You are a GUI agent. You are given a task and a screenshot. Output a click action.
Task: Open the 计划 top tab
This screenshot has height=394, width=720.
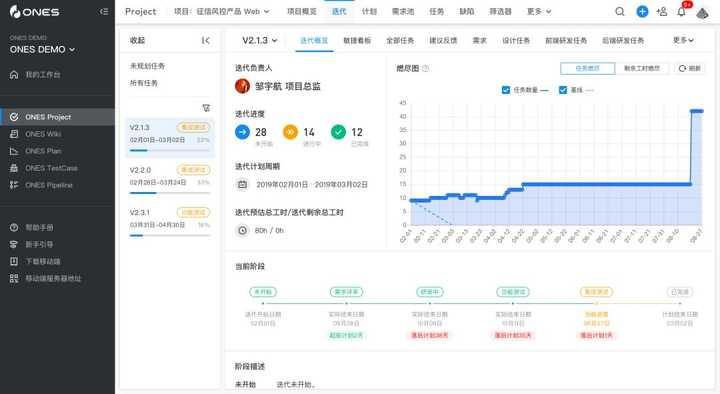[x=369, y=11]
